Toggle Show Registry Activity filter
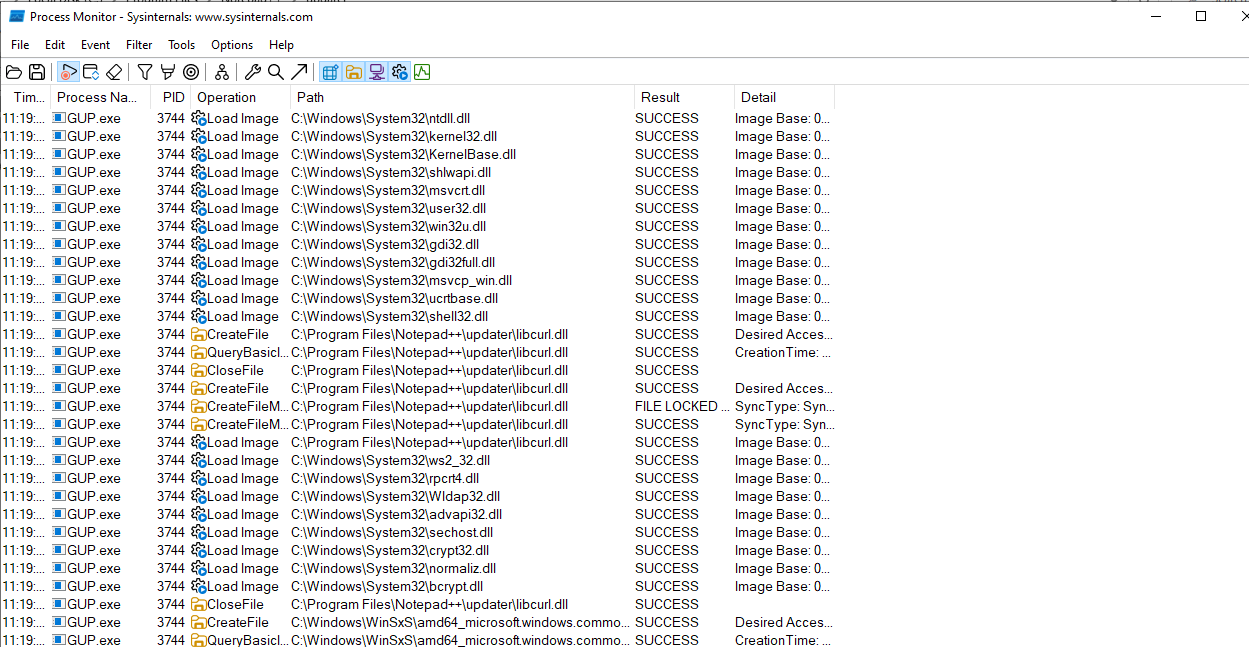This screenshot has height=647, width=1249. click(330, 72)
